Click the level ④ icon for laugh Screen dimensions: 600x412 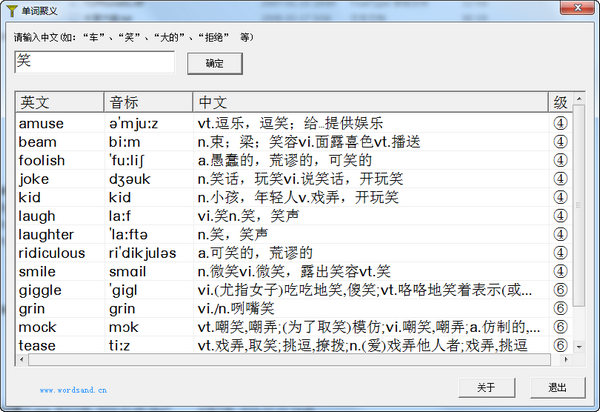tap(560, 216)
